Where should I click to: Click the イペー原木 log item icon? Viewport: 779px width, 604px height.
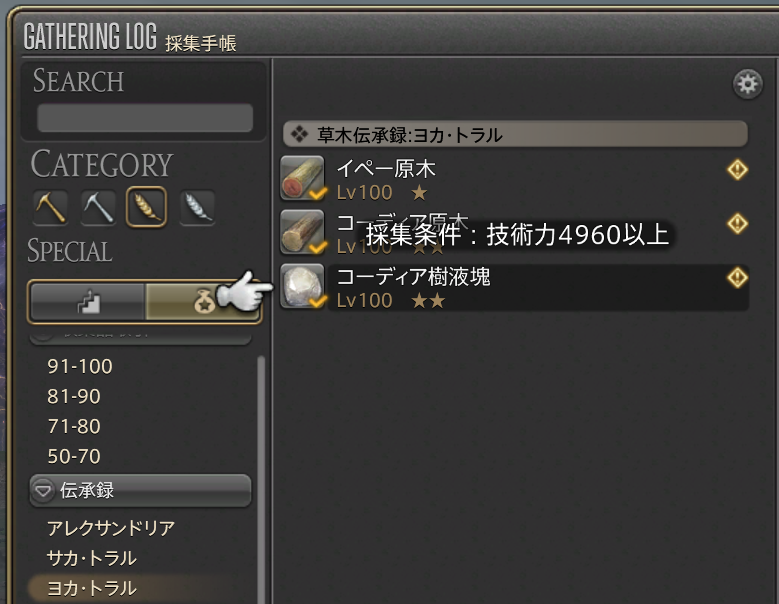pyautogui.click(x=302, y=178)
